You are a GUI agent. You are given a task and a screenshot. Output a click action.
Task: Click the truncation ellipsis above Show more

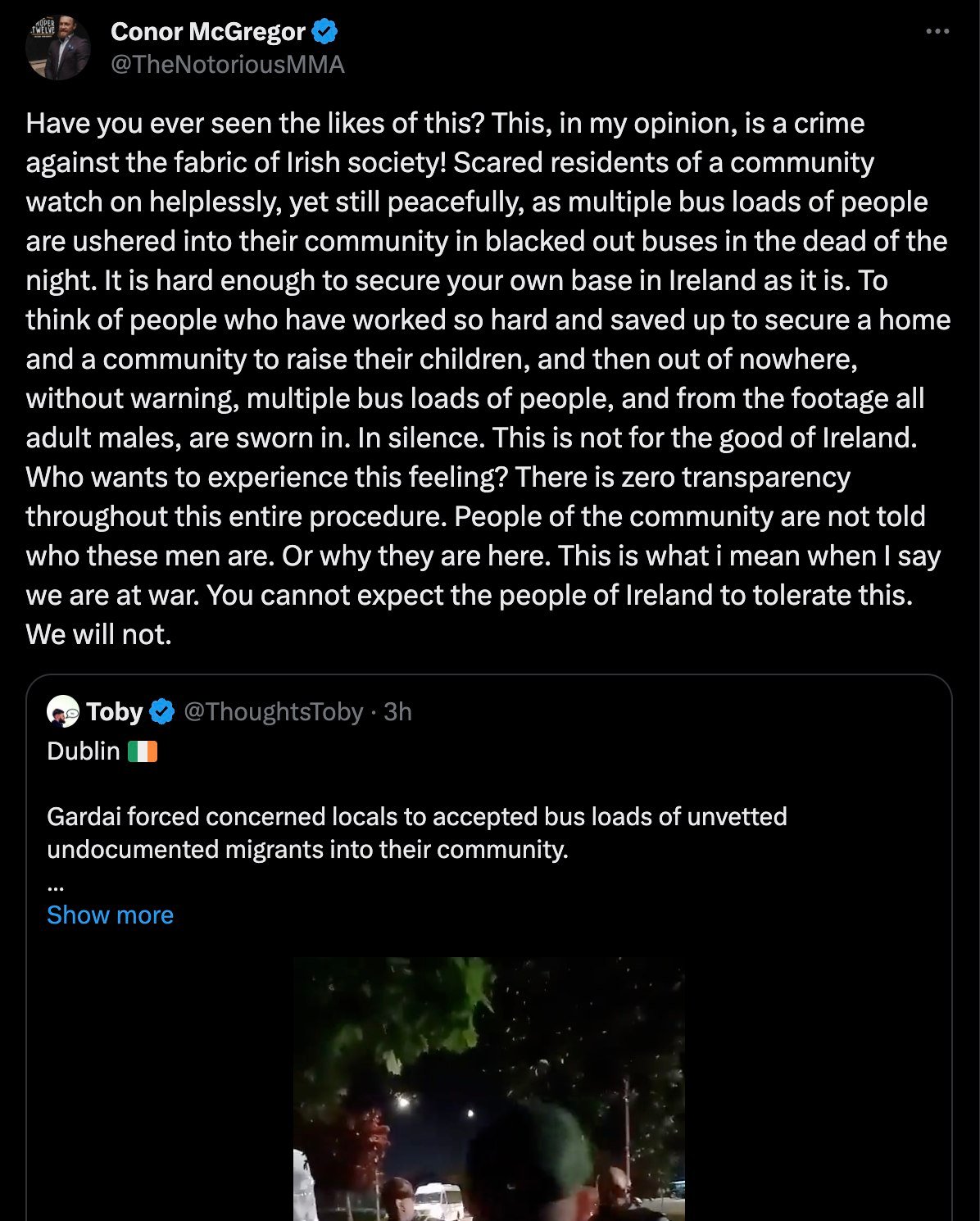[x=56, y=885]
